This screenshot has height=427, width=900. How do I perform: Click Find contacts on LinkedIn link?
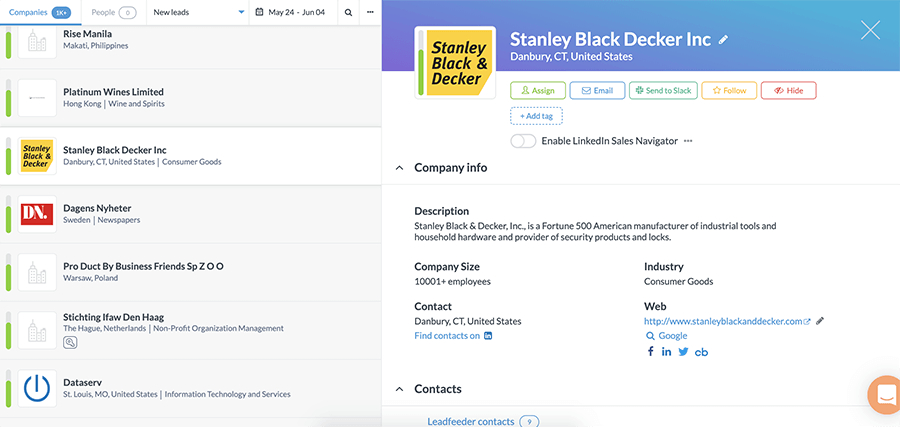click(453, 336)
